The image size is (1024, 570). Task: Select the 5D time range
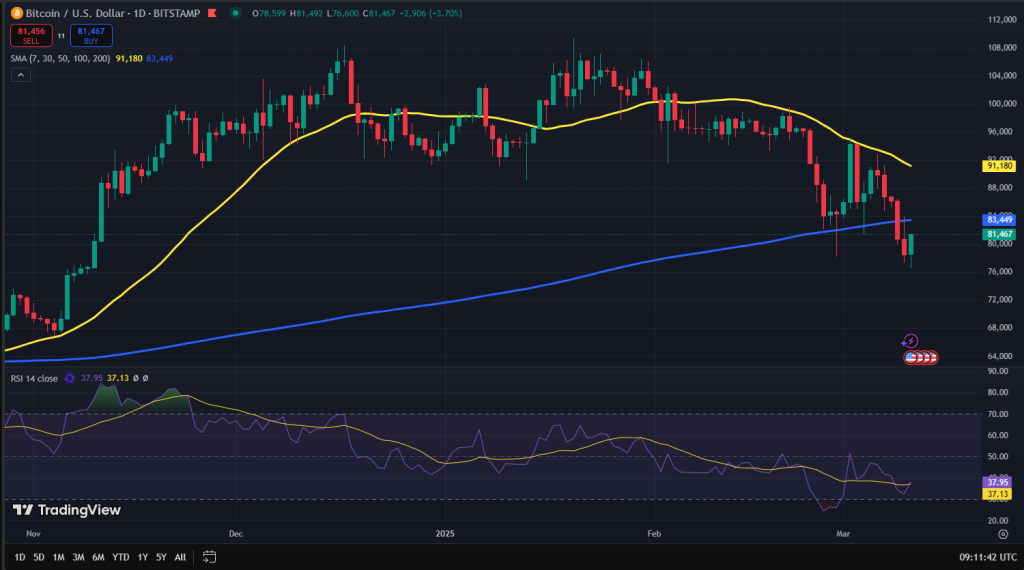pos(39,557)
